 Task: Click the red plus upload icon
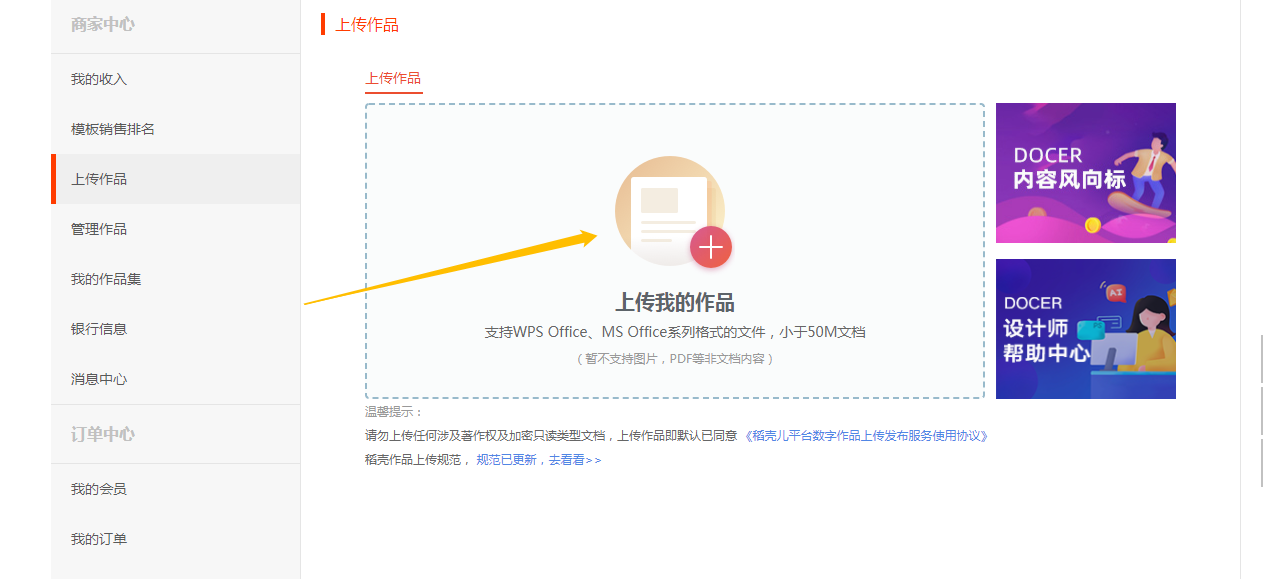pos(711,247)
